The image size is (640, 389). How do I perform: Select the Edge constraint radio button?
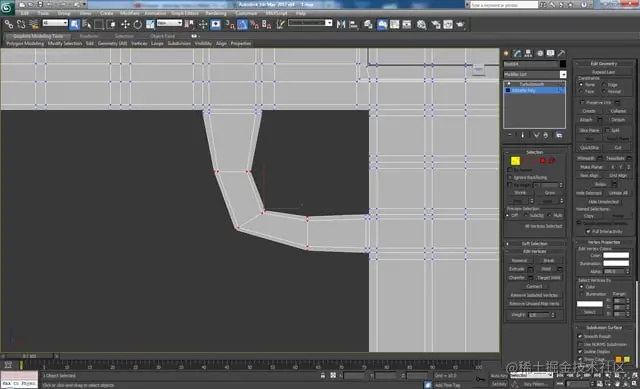[604, 85]
